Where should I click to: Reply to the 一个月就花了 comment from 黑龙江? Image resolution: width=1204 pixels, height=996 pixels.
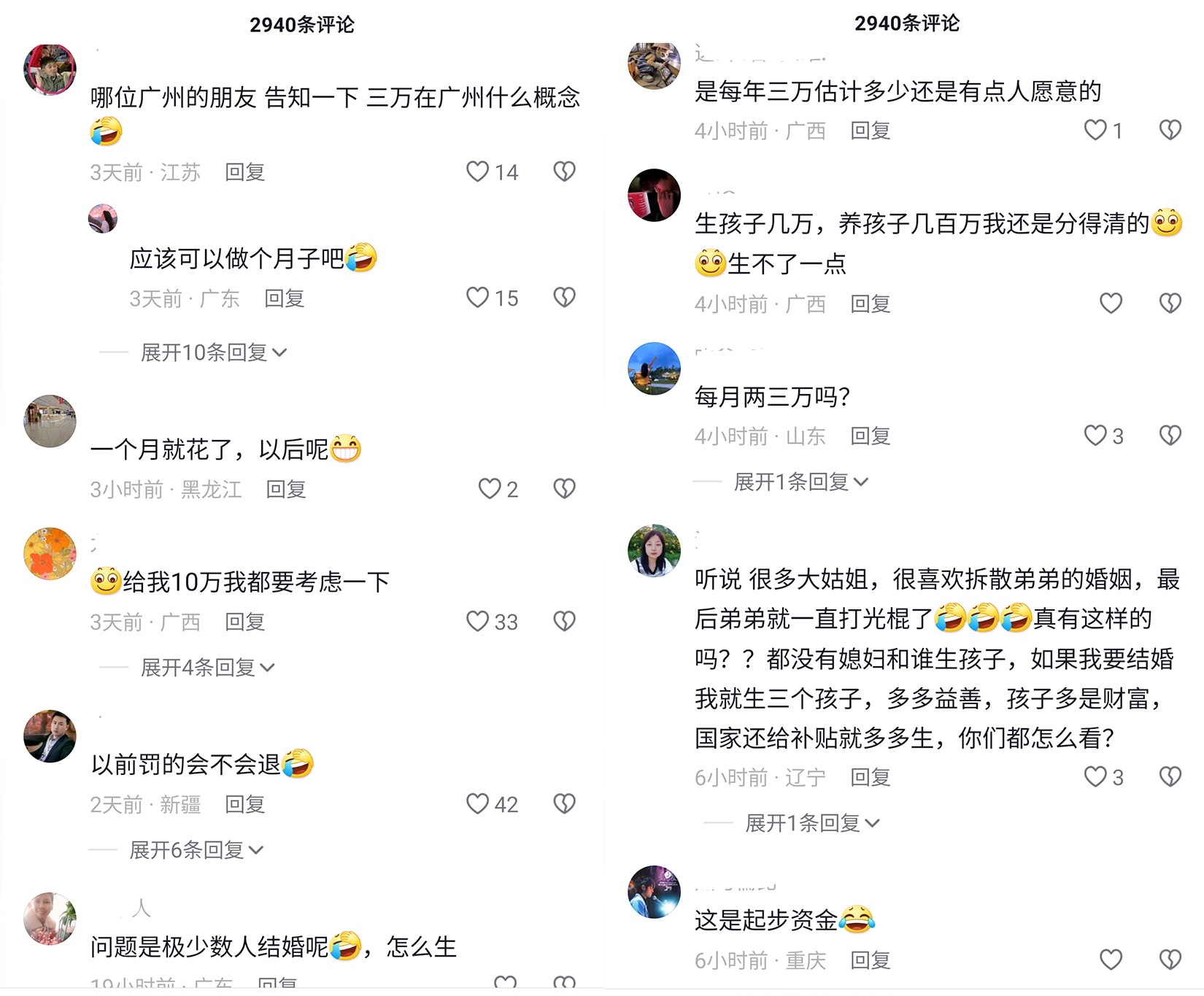(285, 489)
